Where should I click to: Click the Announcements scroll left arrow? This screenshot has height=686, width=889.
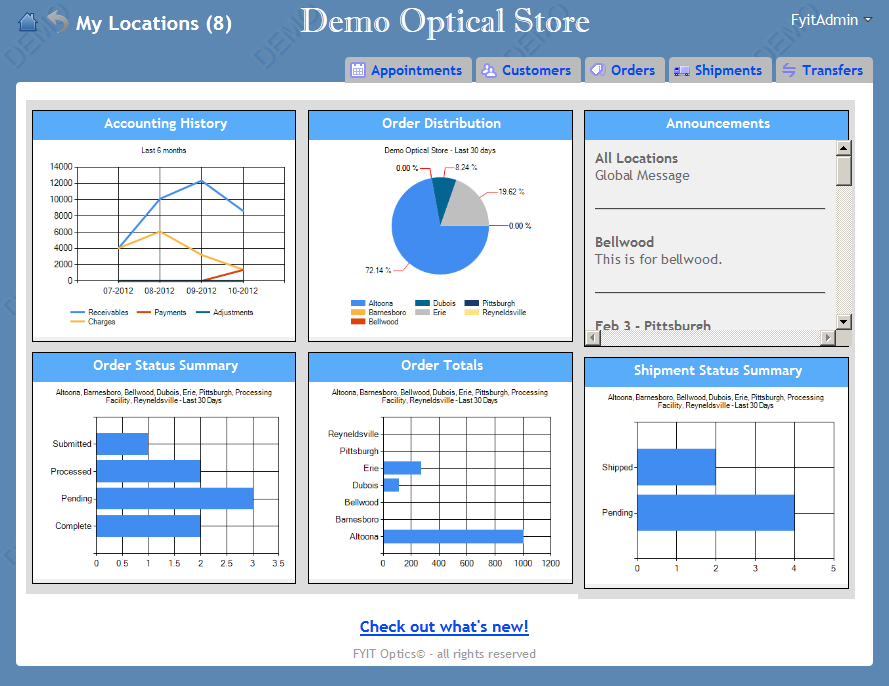592,338
